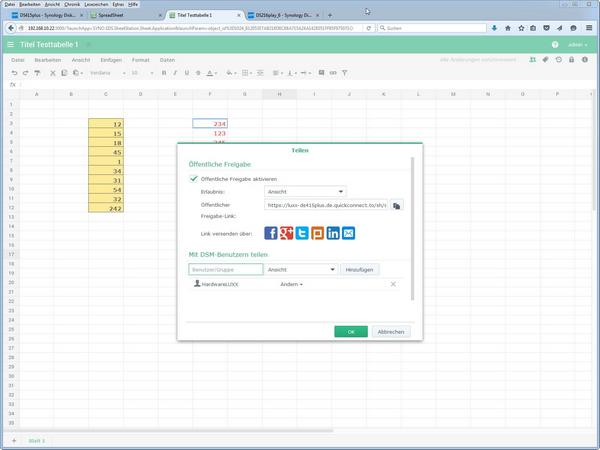This screenshot has height=450, width=600.
Task: Open the admin account dropdown
Action: pyautogui.click(x=577, y=45)
